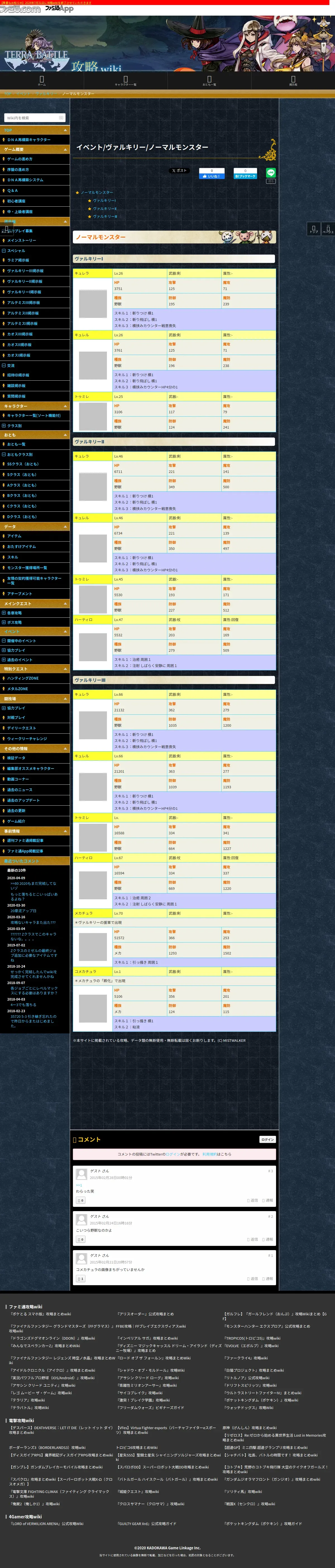Click the Facebook いいね button

211,176
